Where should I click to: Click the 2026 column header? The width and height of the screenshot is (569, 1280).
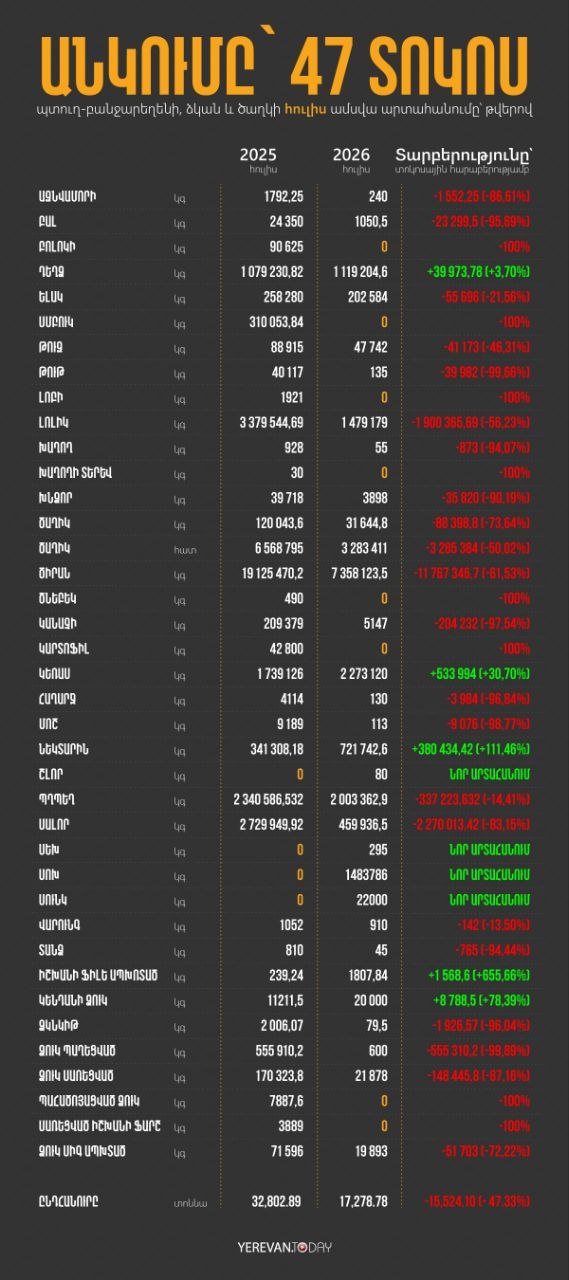click(x=351, y=155)
